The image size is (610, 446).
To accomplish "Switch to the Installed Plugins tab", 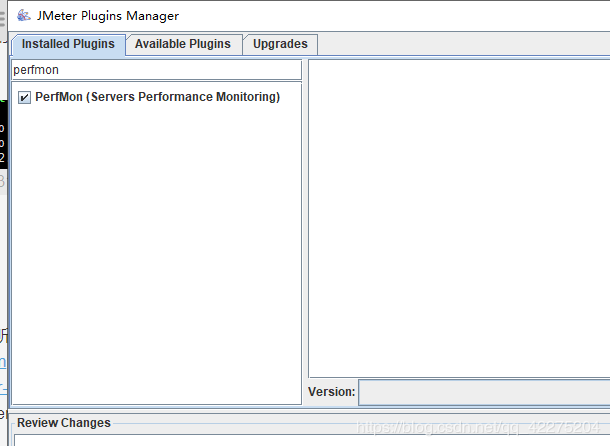I will [x=68, y=44].
